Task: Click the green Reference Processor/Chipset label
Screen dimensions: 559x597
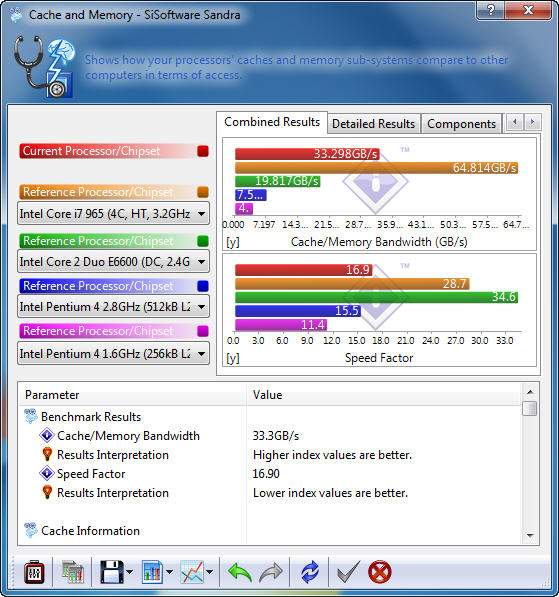Action: 98,241
